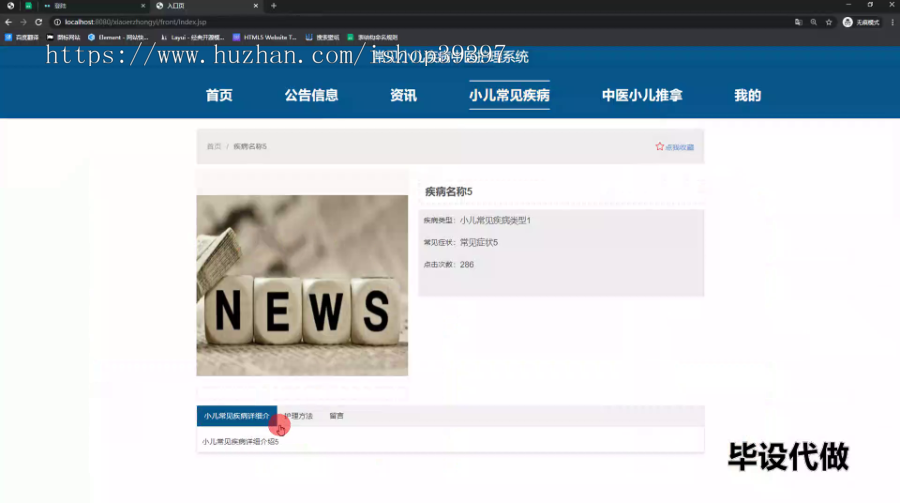The image size is (900, 503).
Task: Click the 286 click count value
Action: (467, 265)
